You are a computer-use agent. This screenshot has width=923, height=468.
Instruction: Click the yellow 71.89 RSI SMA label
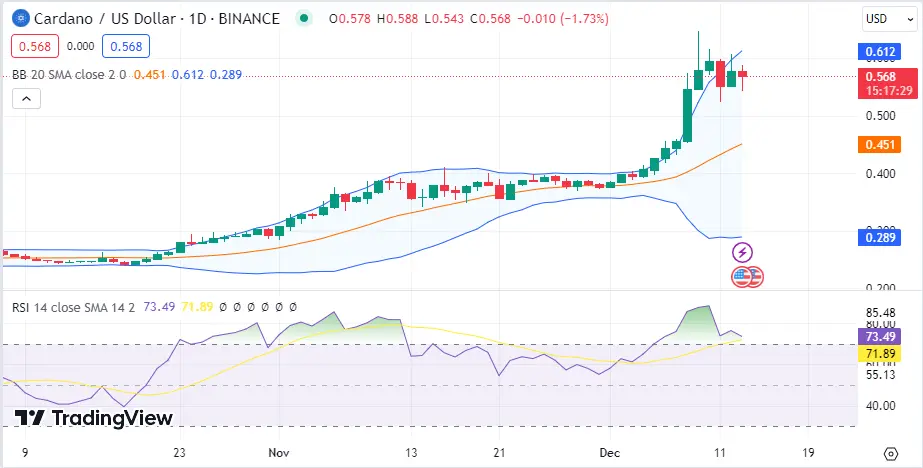point(880,354)
